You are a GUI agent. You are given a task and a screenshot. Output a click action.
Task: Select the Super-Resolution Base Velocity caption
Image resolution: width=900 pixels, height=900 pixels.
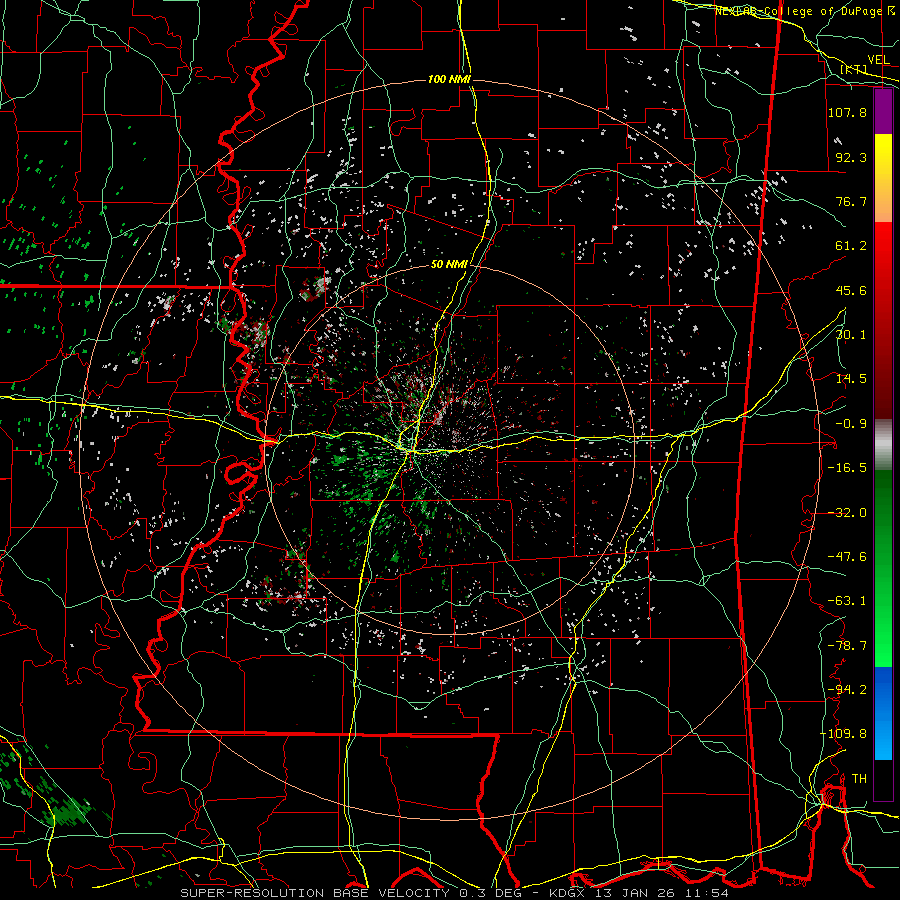[x=454, y=893]
